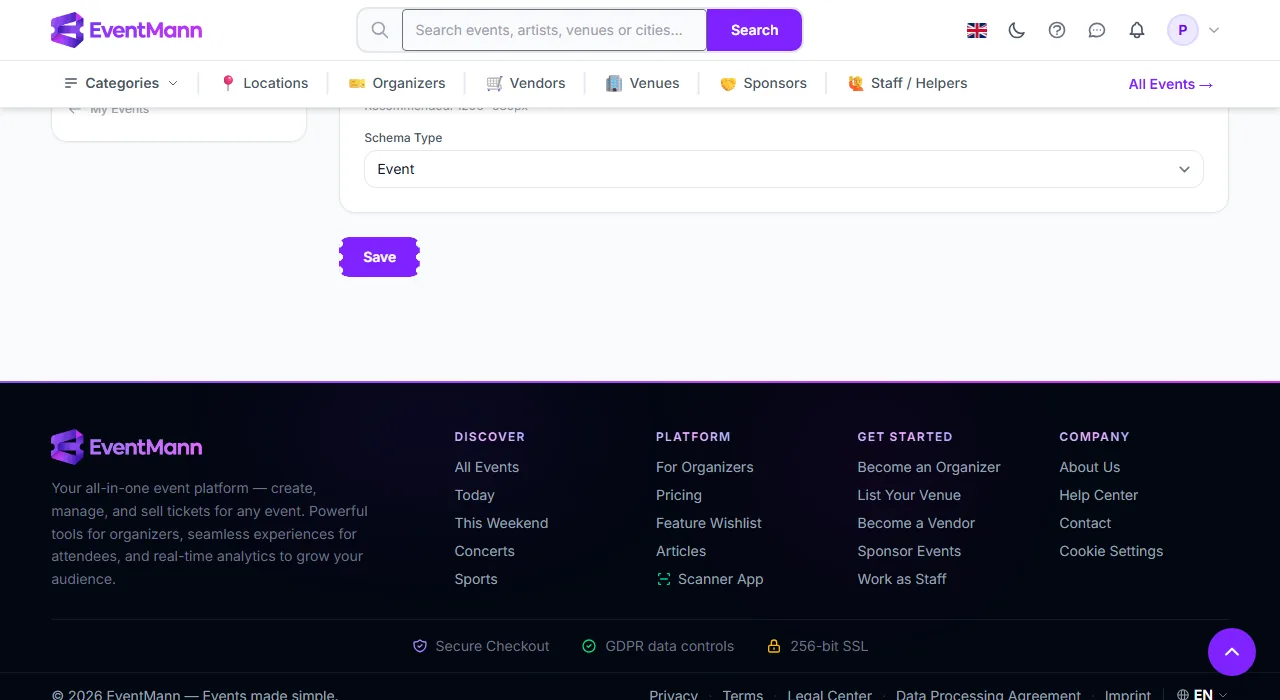This screenshot has width=1280, height=700.
Task: Click the purple Save button
Action: pos(380,257)
